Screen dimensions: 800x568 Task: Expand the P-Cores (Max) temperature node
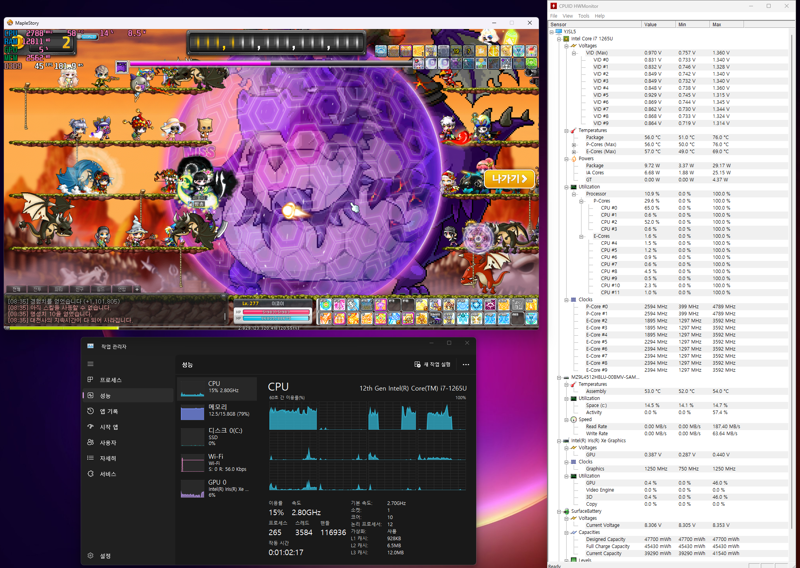[574, 144]
